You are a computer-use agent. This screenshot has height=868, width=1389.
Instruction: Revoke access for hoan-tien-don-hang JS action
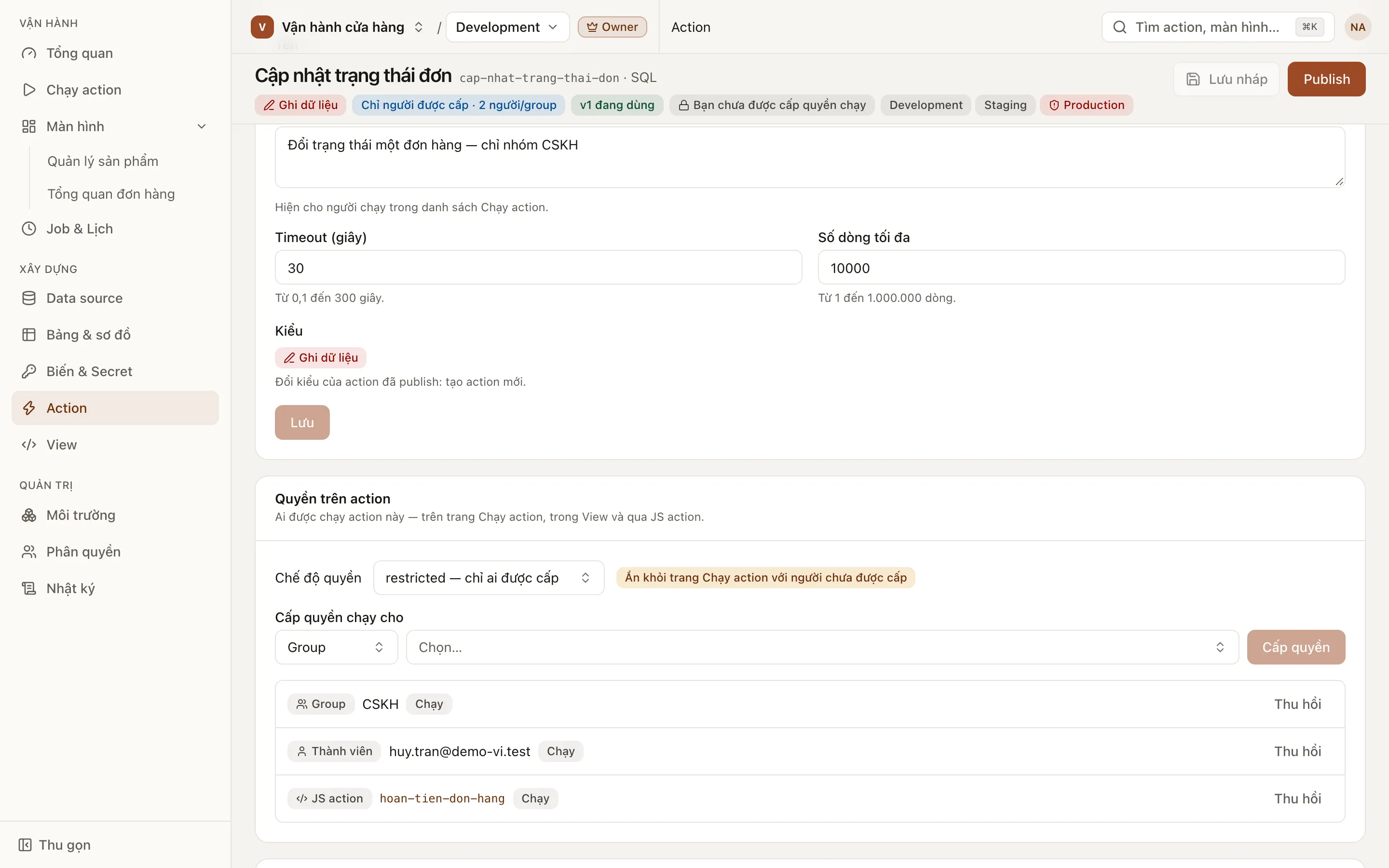[1297, 798]
